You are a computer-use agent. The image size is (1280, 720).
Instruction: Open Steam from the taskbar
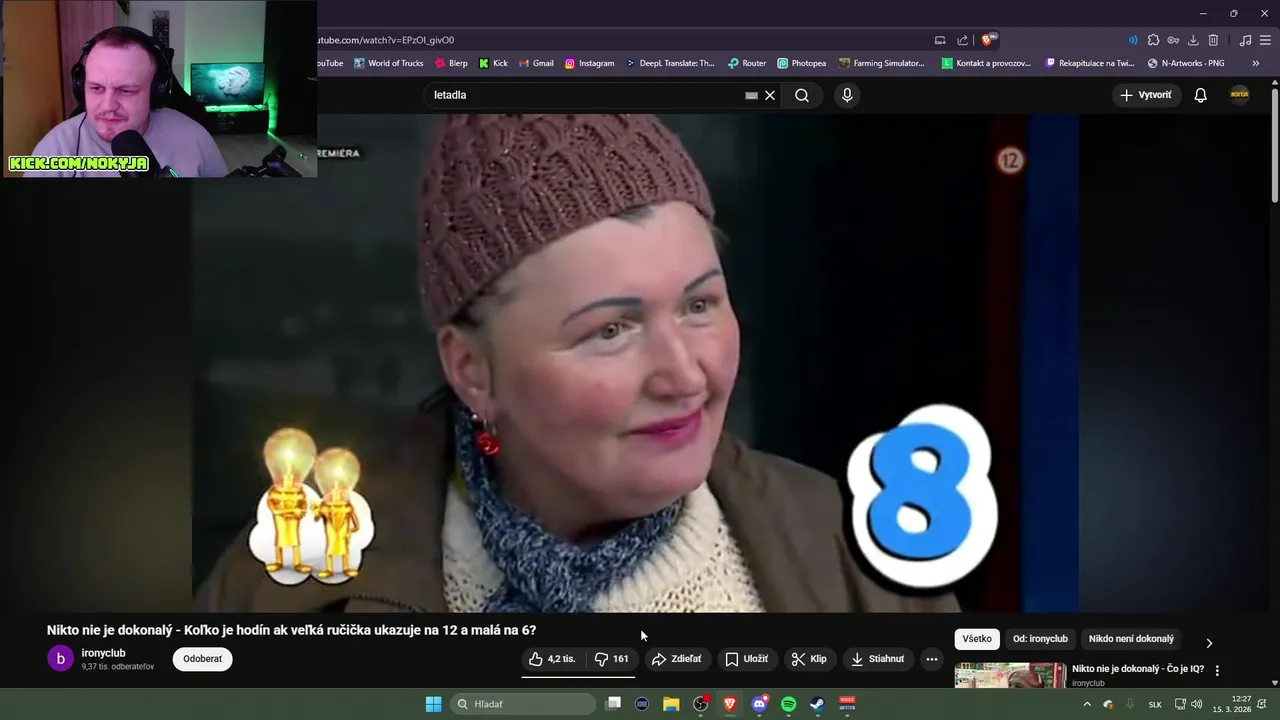click(817, 704)
